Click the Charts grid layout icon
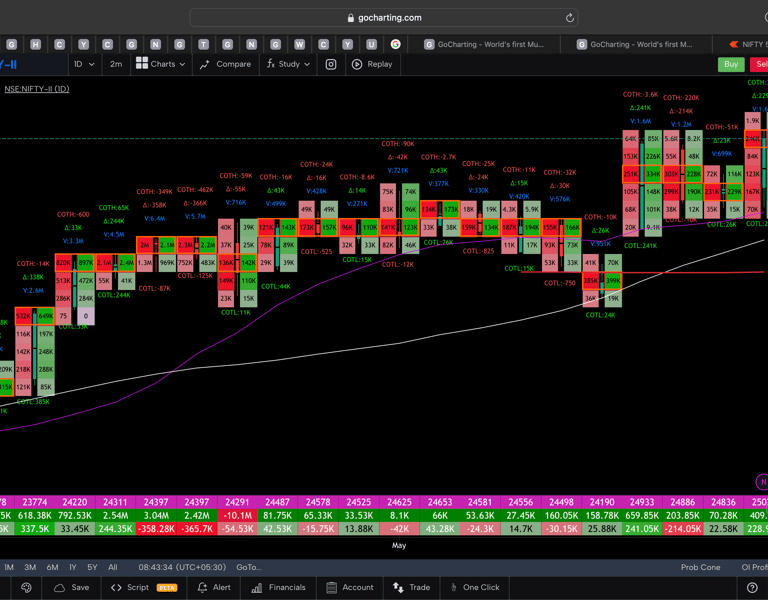Image resolution: width=768 pixels, height=600 pixels. pyautogui.click(x=142, y=63)
